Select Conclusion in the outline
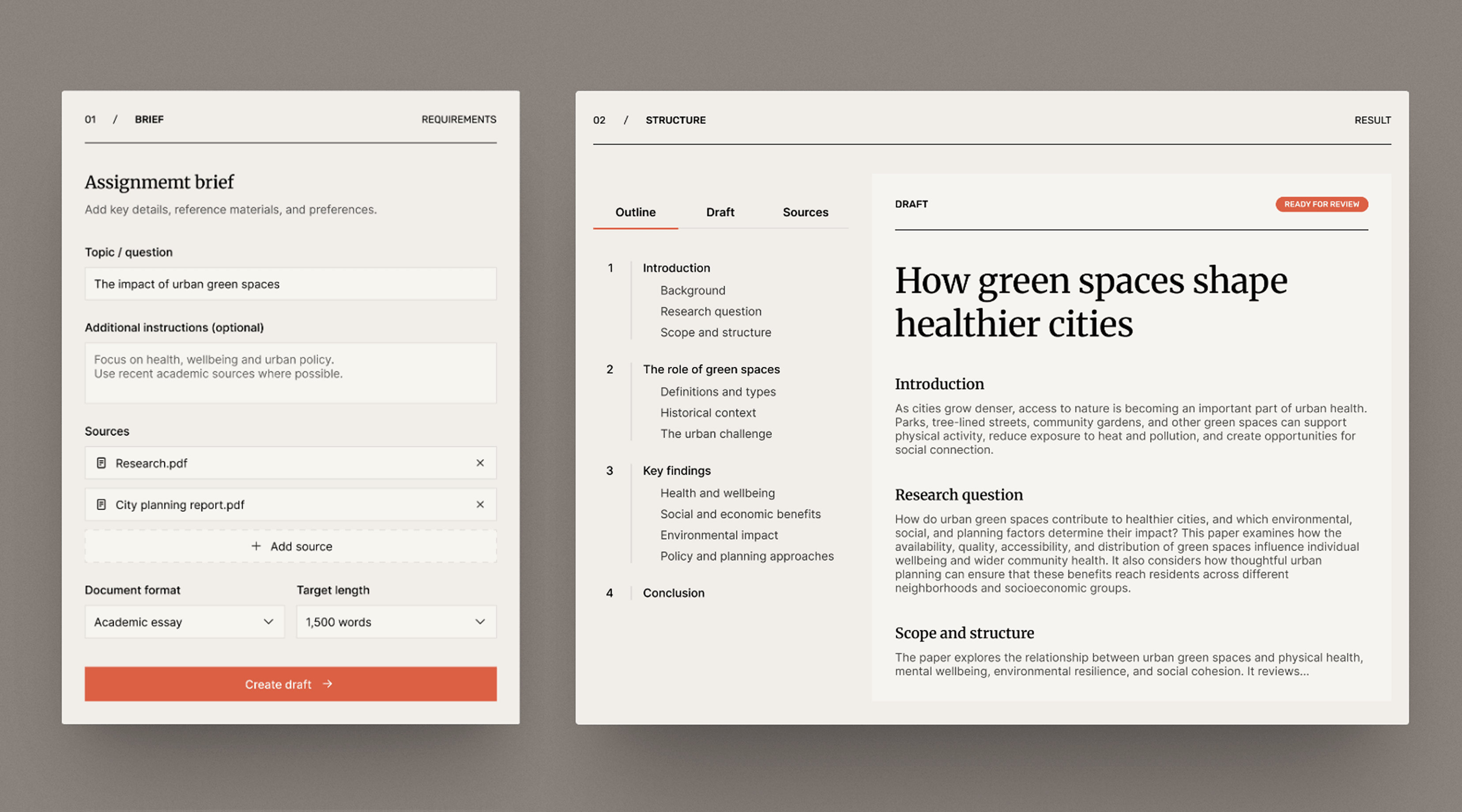1462x812 pixels. [x=673, y=593]
